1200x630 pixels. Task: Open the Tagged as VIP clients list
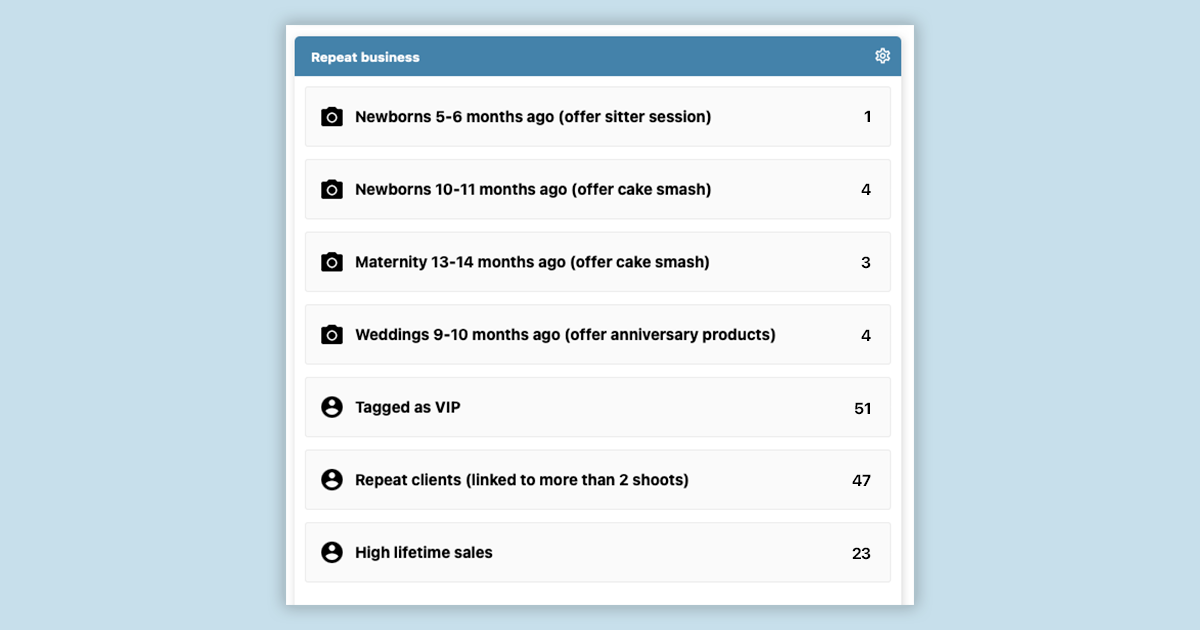pos(408,407)
